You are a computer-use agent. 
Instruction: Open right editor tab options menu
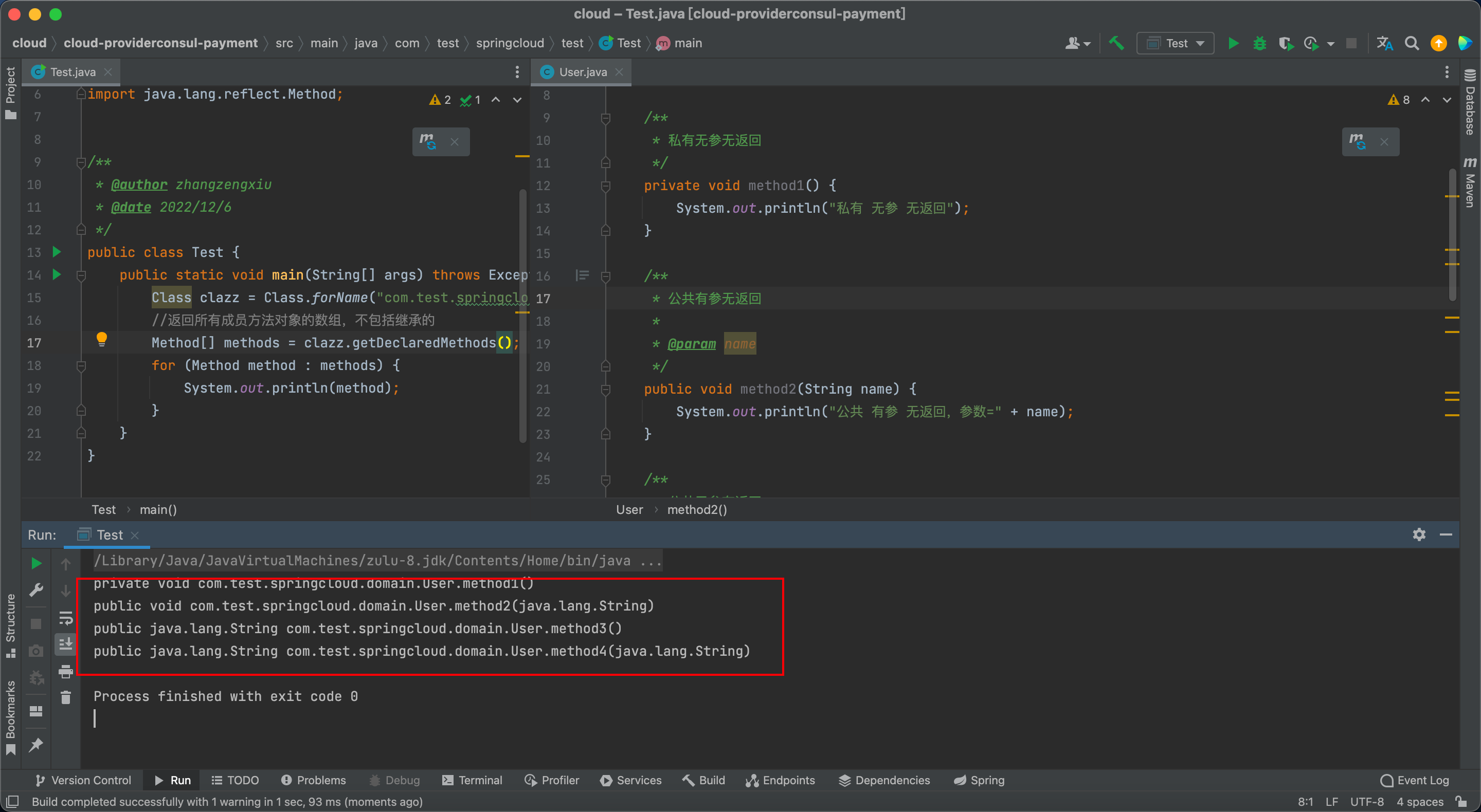(1447, 72)
